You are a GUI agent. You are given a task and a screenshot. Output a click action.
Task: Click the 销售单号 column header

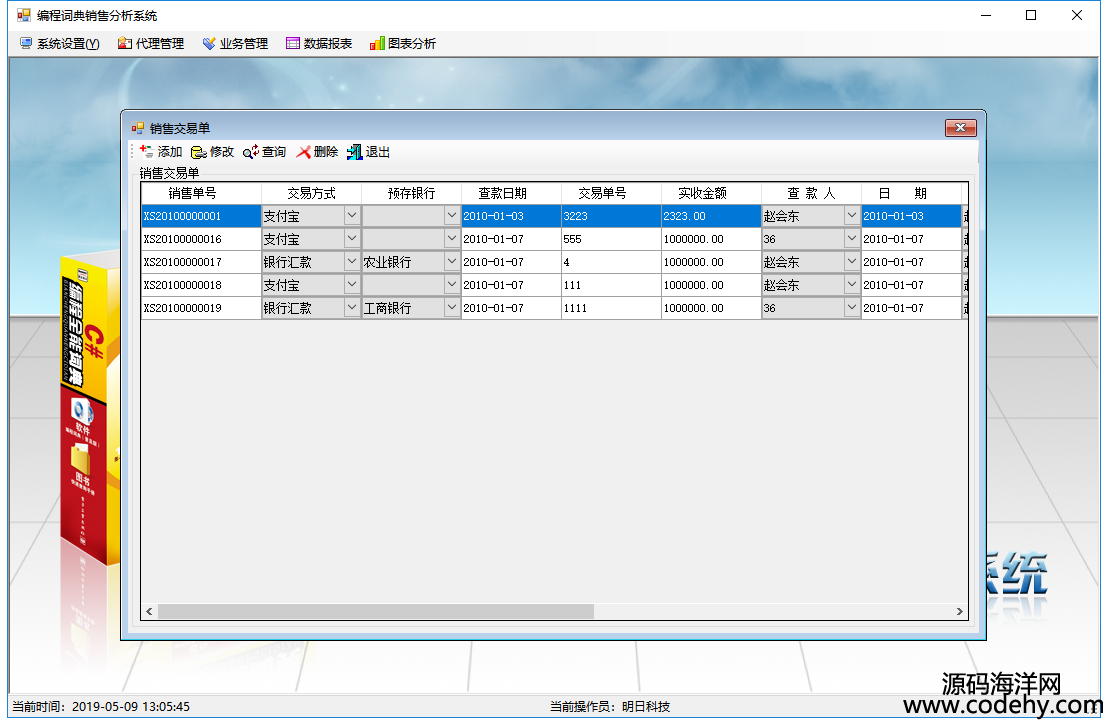point(192,194)
